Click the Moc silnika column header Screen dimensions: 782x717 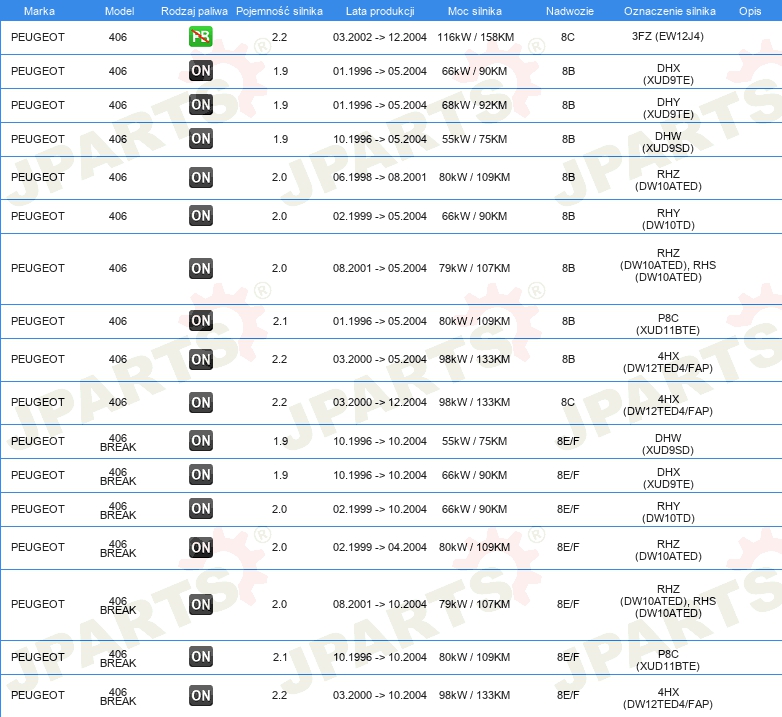[x=474, y=10]
